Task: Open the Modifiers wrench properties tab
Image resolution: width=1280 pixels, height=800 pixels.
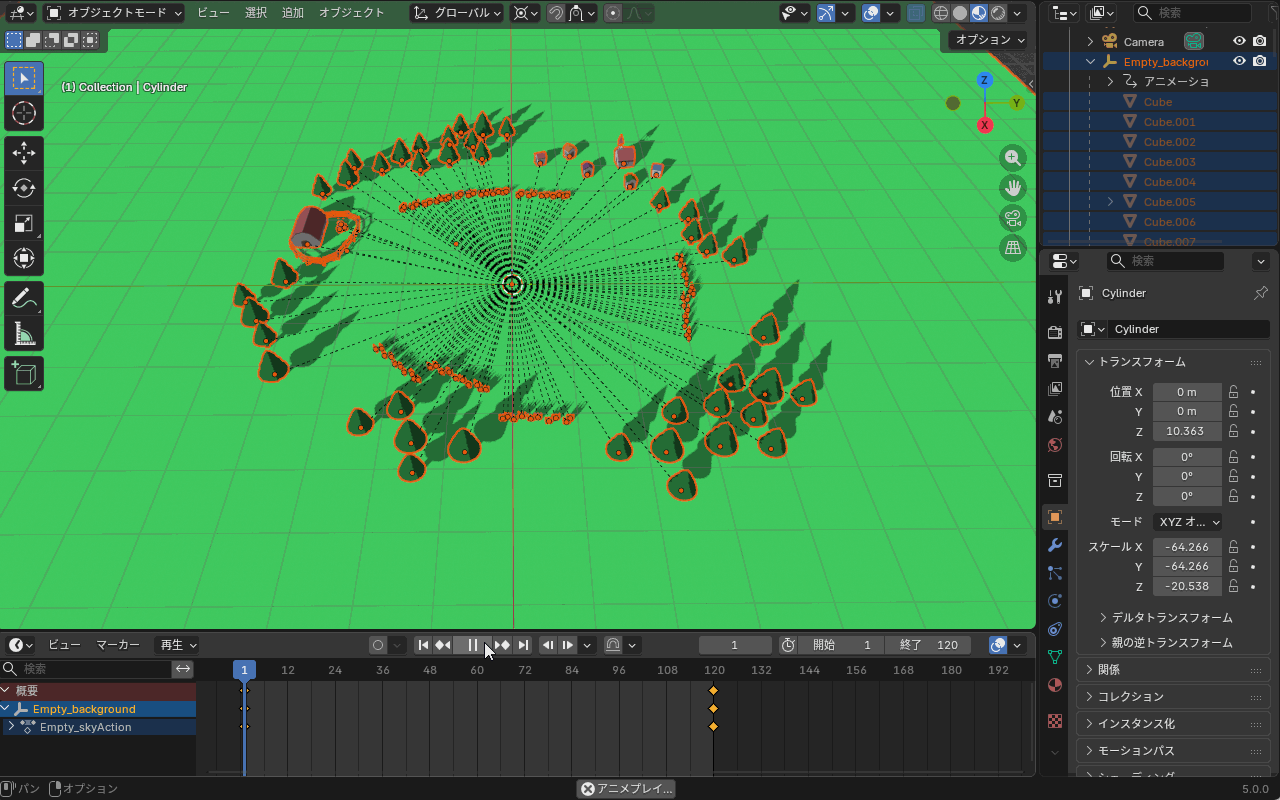Action: tap(1054, 545)
